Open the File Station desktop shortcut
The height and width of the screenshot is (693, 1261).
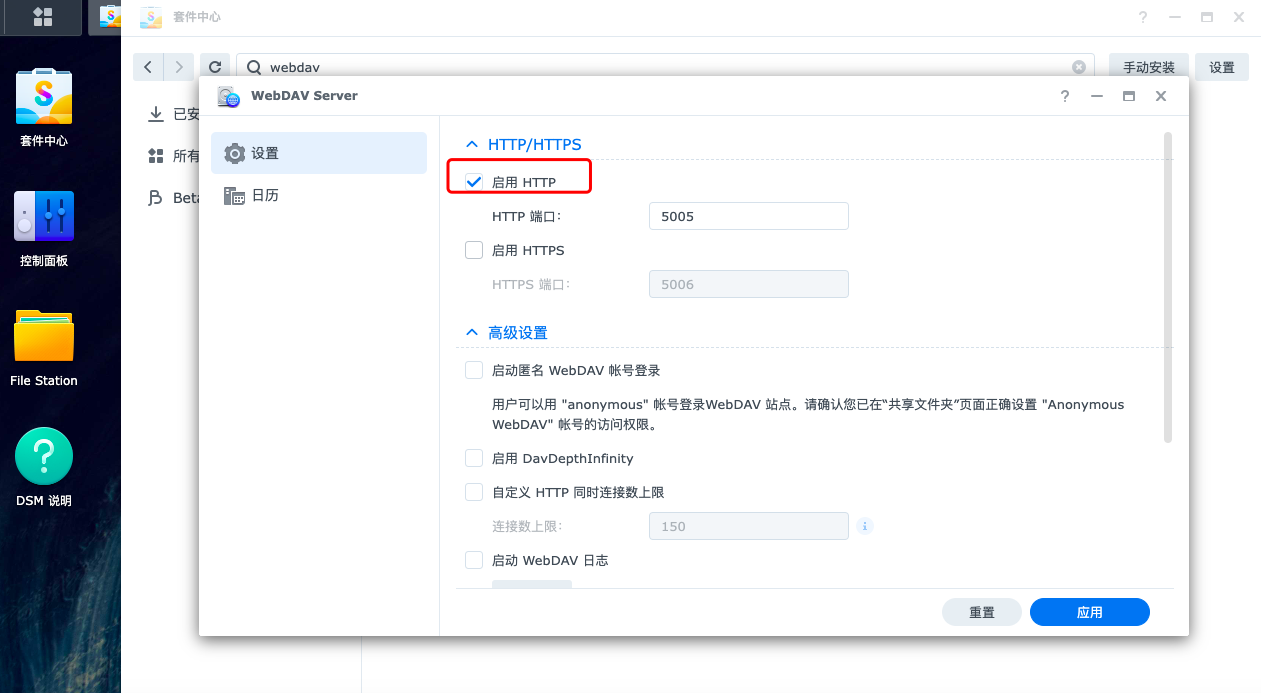point(44,348)
